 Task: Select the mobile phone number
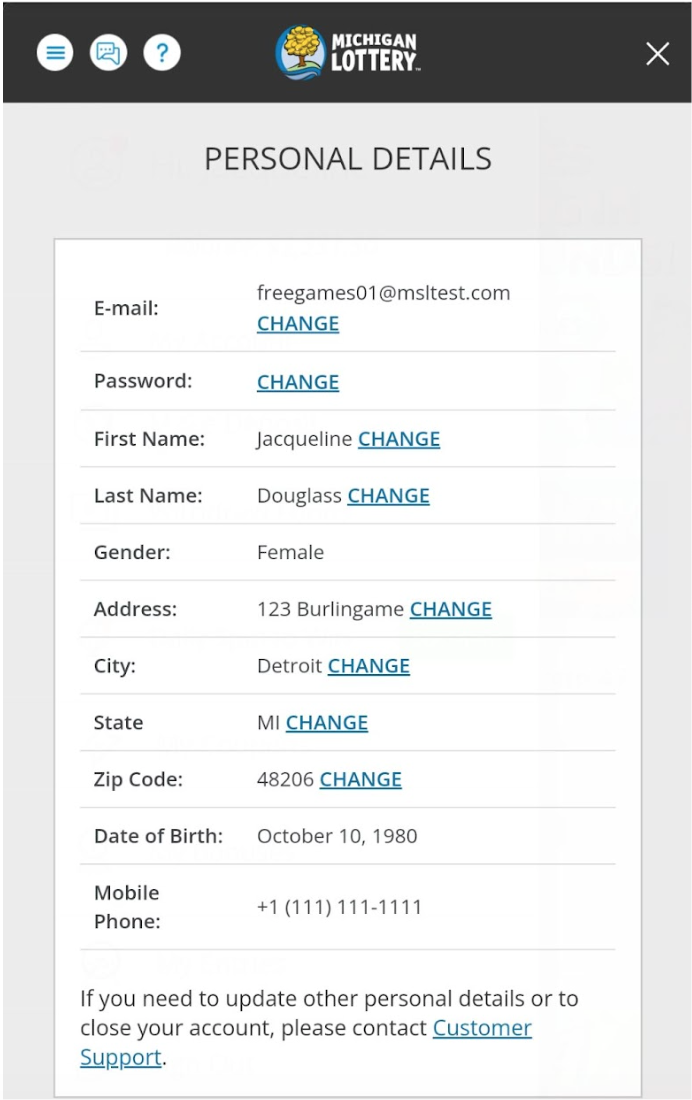[337, 907]
